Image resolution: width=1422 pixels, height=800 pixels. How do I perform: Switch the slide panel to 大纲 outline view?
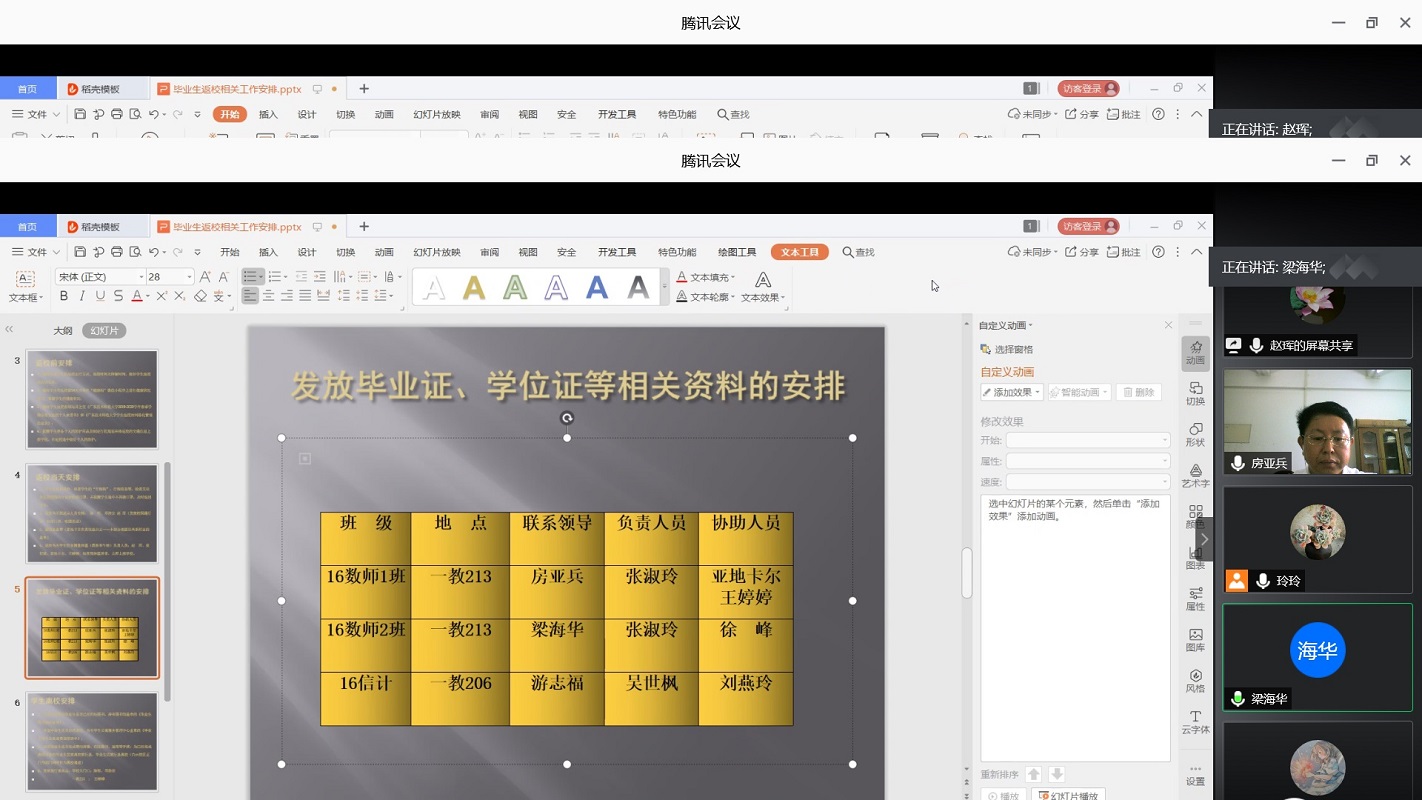(63, 331)
